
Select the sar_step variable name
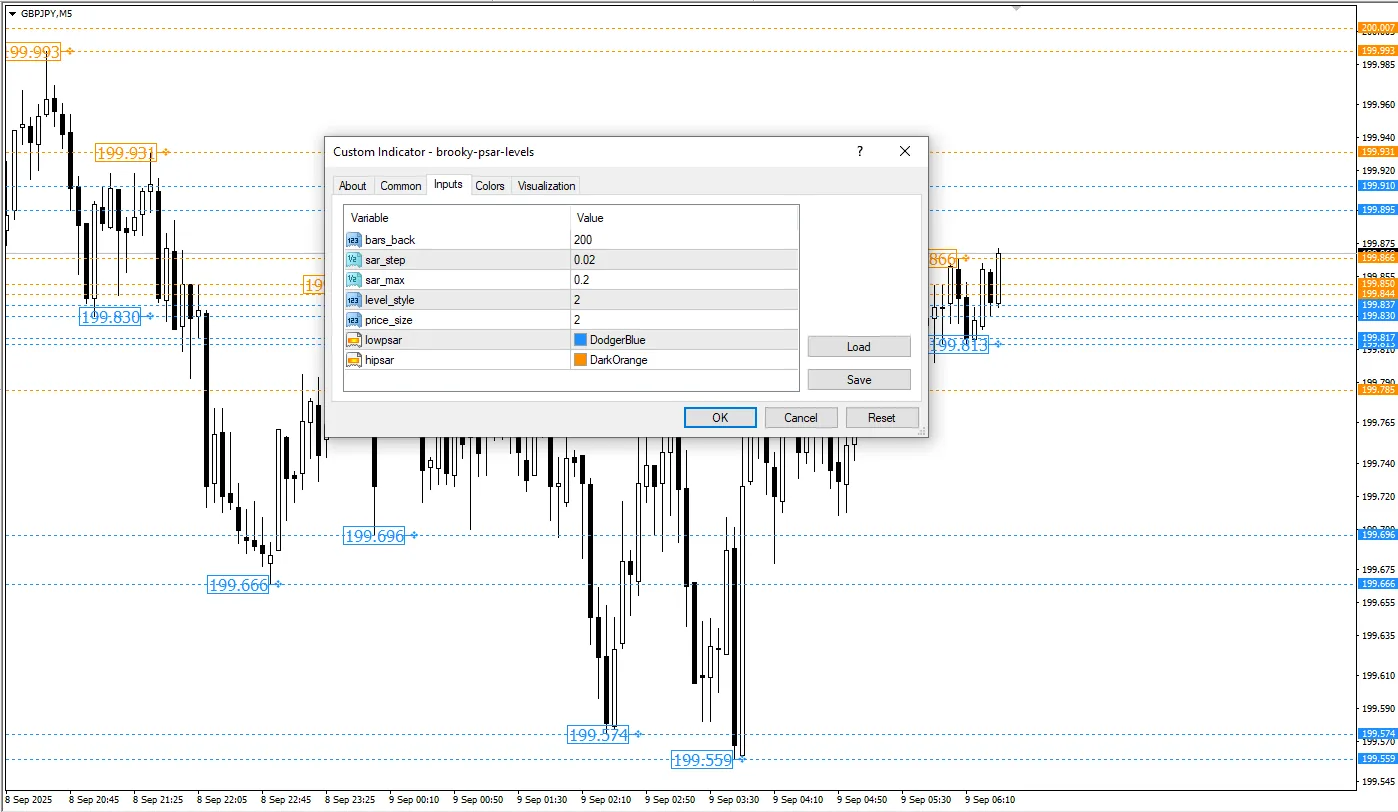click(385, 260)
